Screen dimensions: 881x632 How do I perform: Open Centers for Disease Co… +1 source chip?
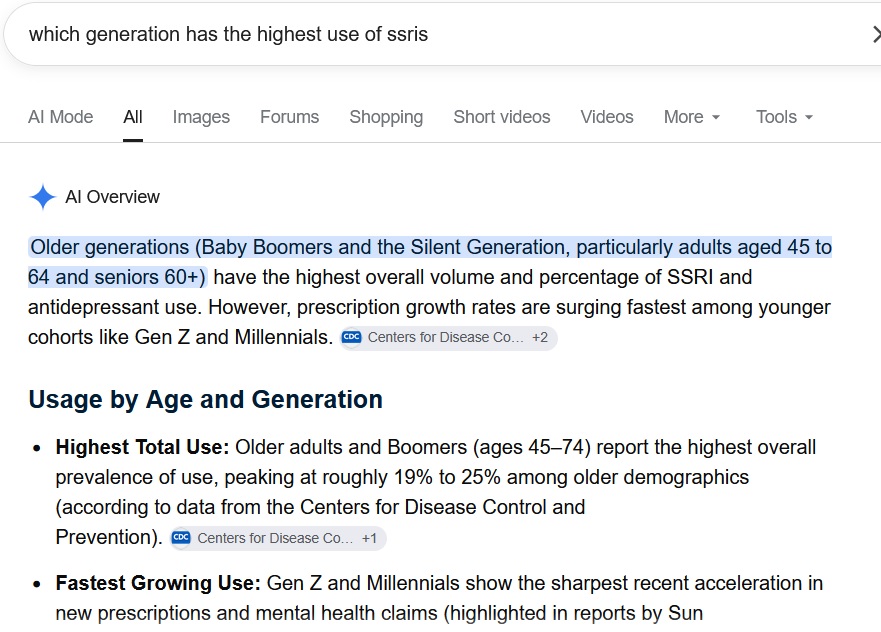278,538
